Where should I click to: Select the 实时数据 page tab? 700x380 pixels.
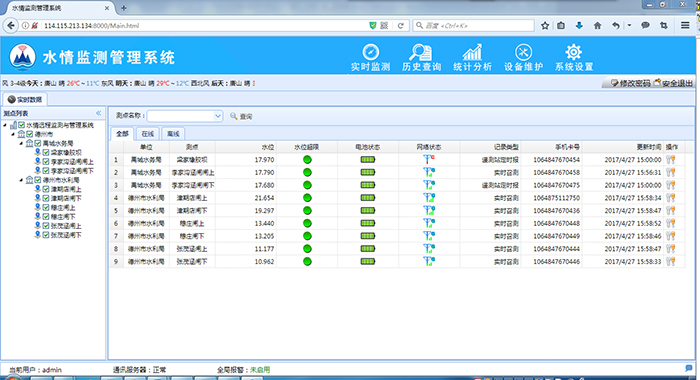[25, 99]
